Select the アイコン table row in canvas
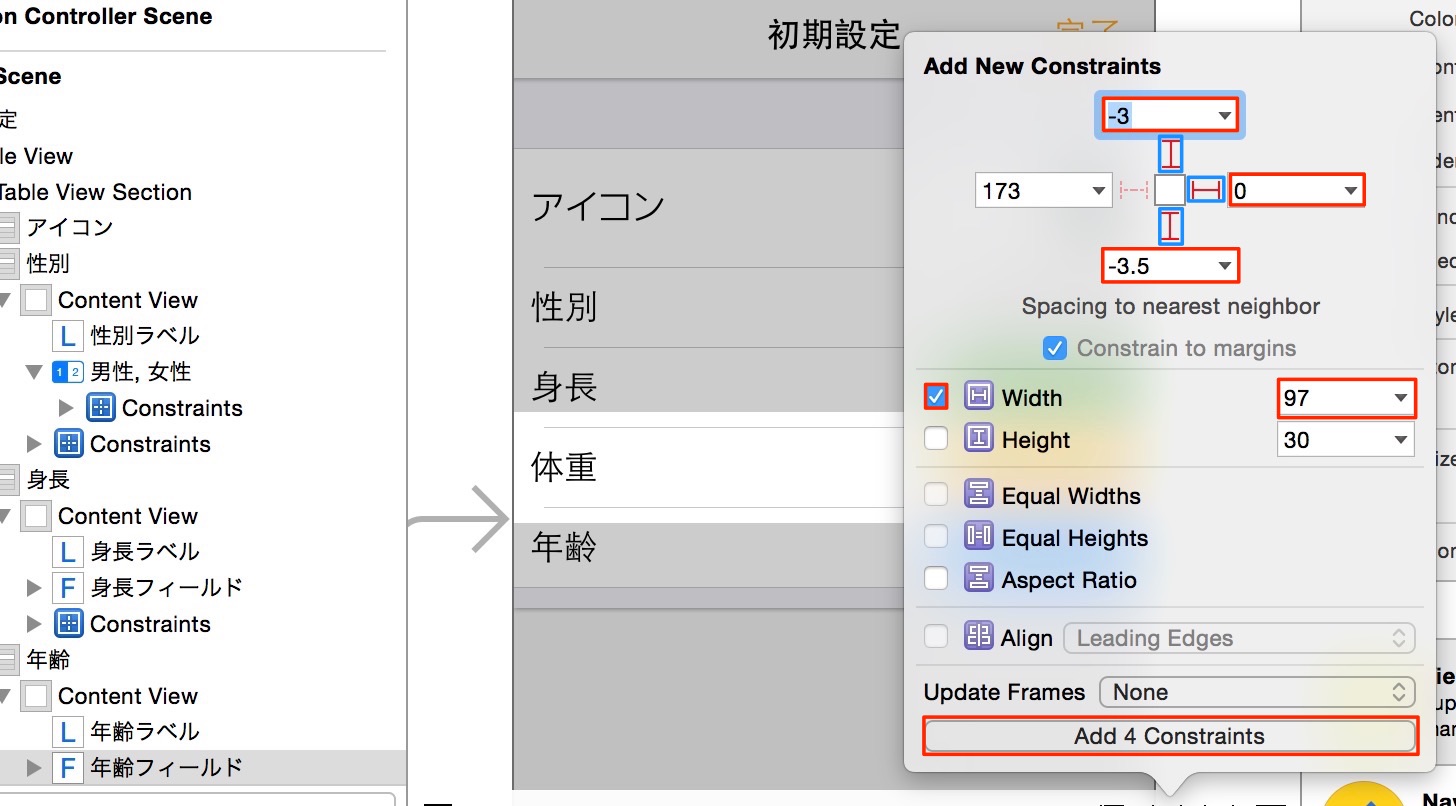This screenshot has height=806, width=1456. point(708,207)
